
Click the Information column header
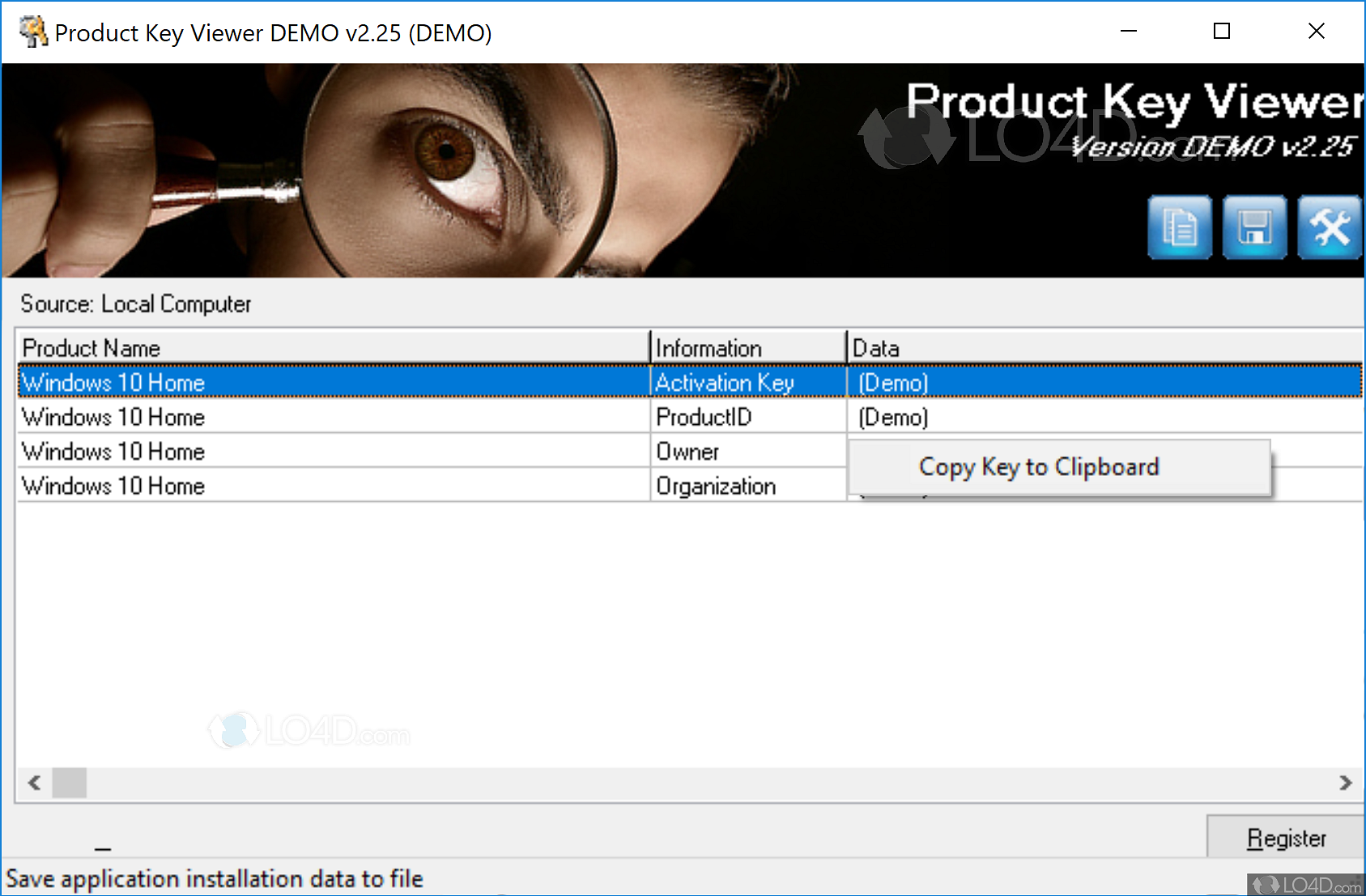[x=748, y=348]
